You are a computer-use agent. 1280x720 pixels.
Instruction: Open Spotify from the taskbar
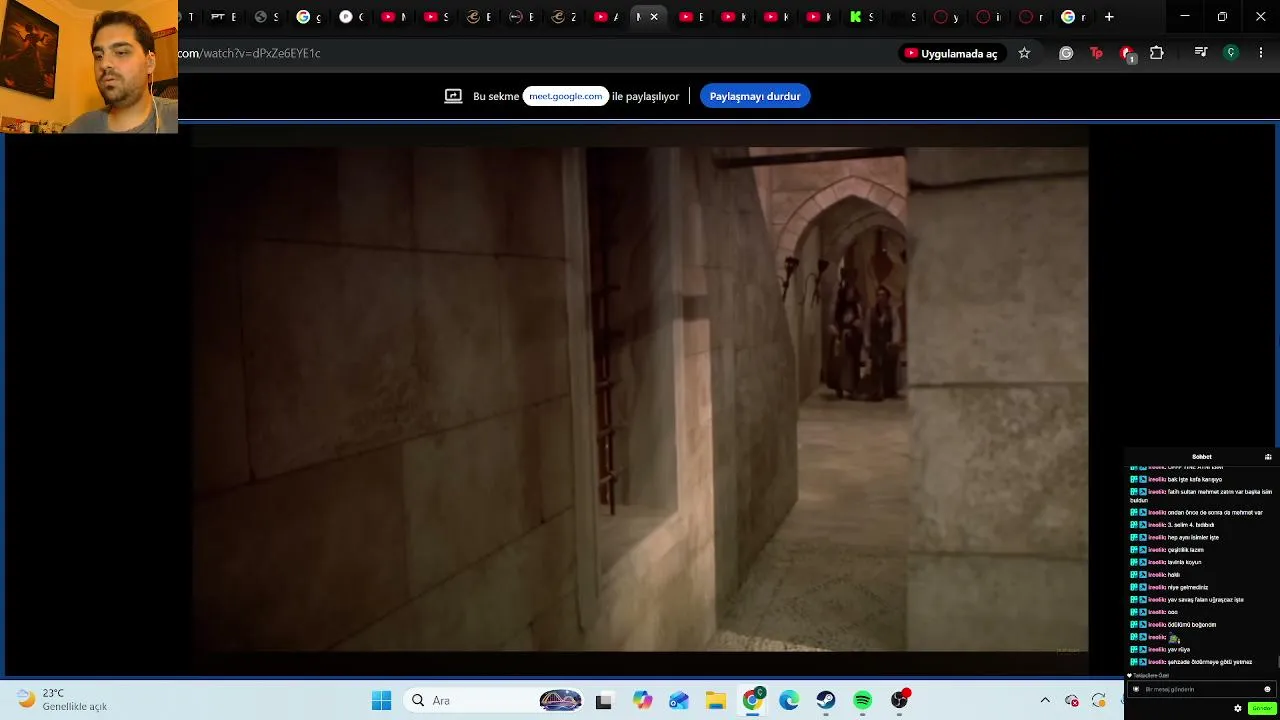tap(863, 701)
